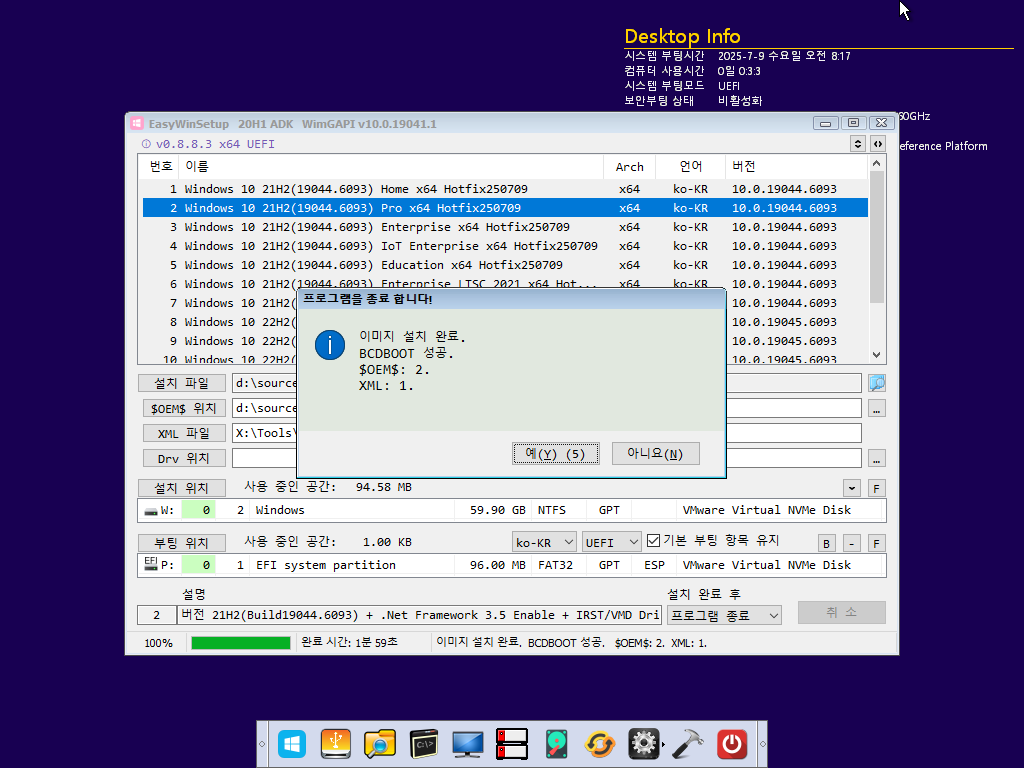
Task: Open the 프로그램 종료 after-install dropdown
Action: coord(724,615)
